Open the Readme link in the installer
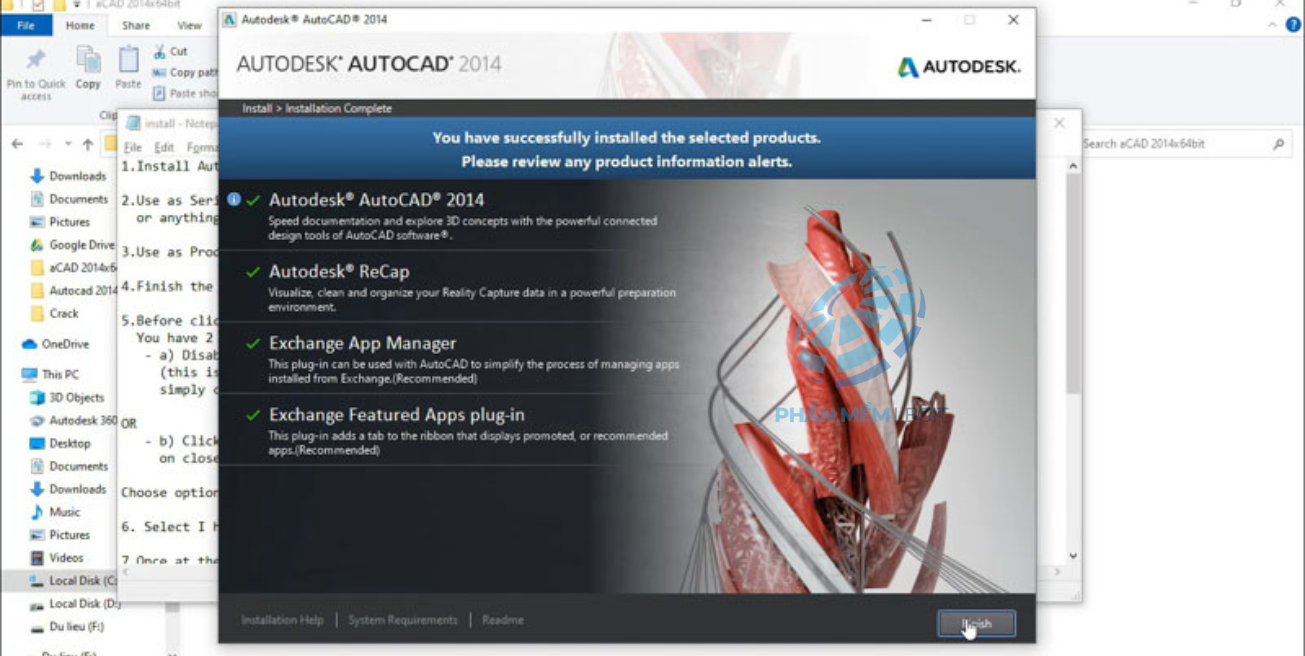The height and width of the screenshot is (656, 1305). pyautogui.click(x=503, y=620)
